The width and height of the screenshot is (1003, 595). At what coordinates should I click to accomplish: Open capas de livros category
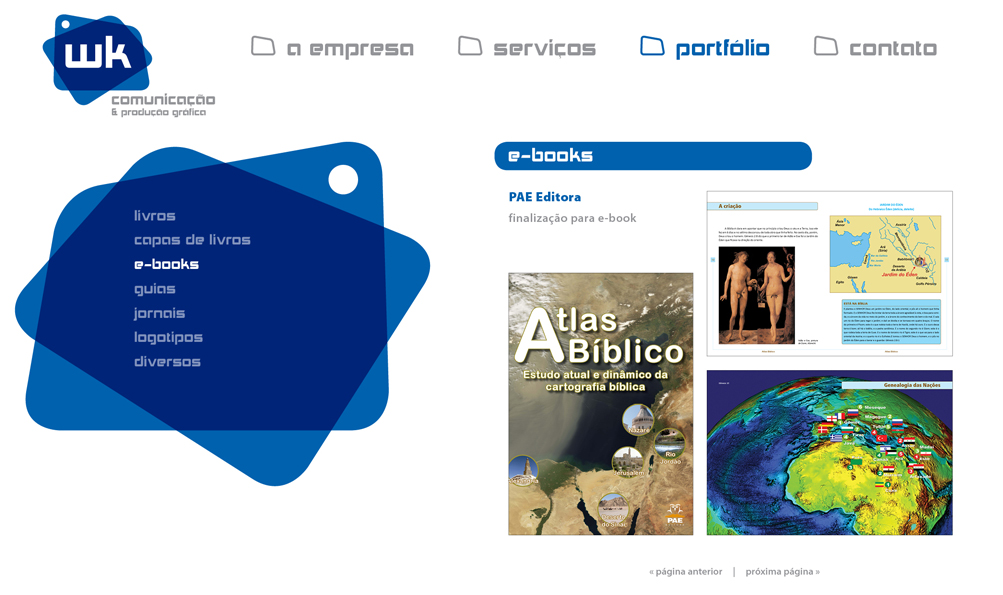(192, 240)
